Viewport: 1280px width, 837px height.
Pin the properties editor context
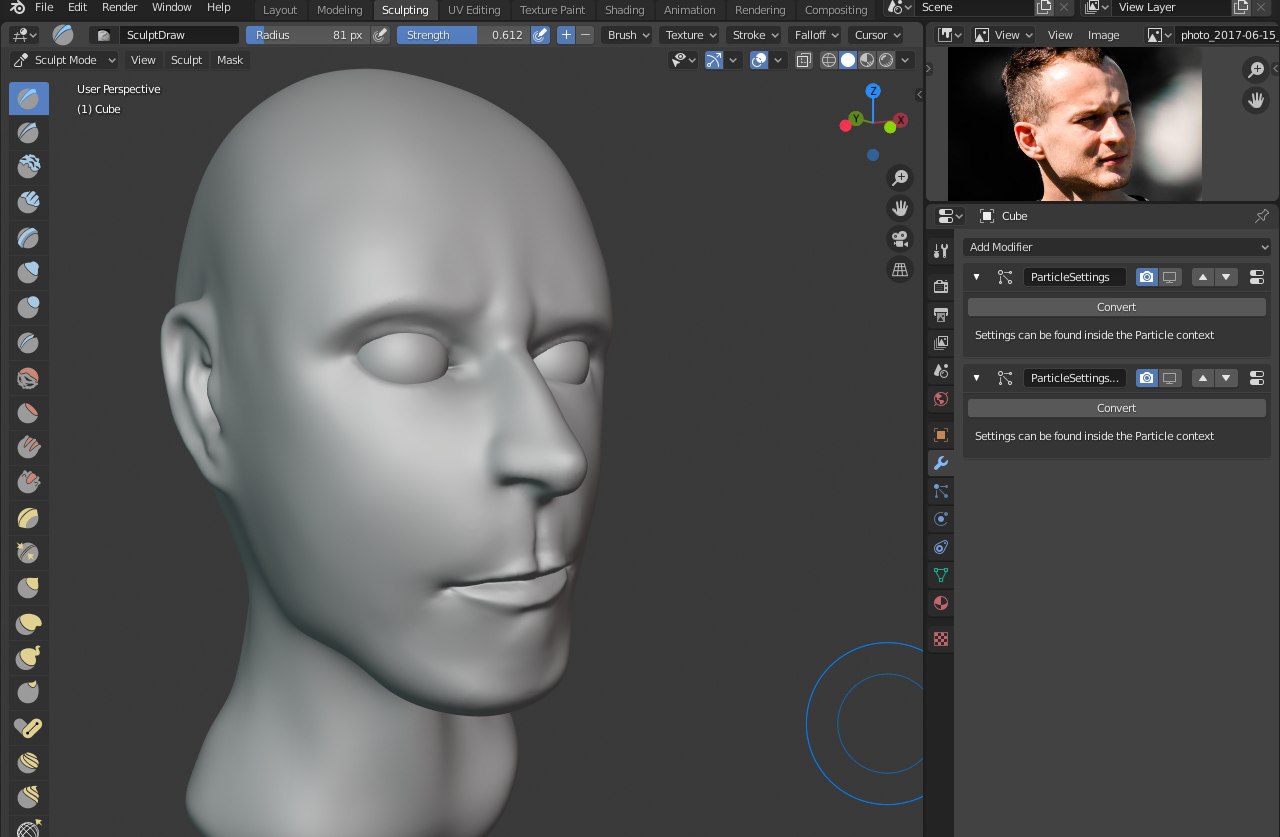tap(1261, 216)
